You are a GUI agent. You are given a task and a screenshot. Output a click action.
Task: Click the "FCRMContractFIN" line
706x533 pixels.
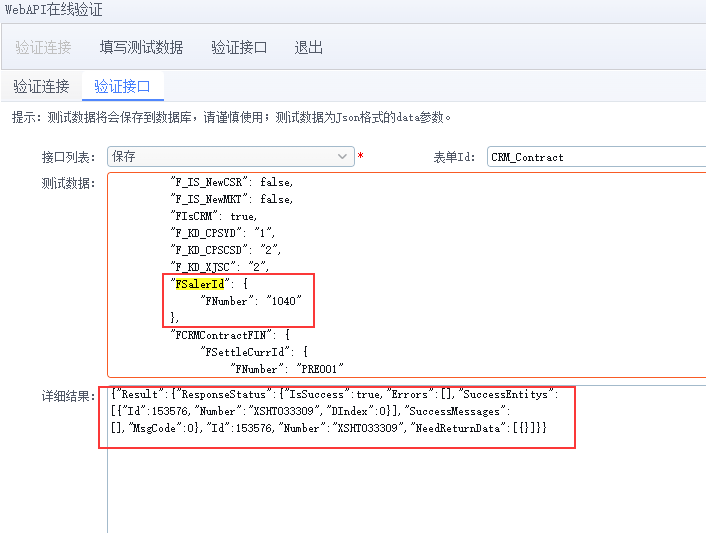pos(230,335)
